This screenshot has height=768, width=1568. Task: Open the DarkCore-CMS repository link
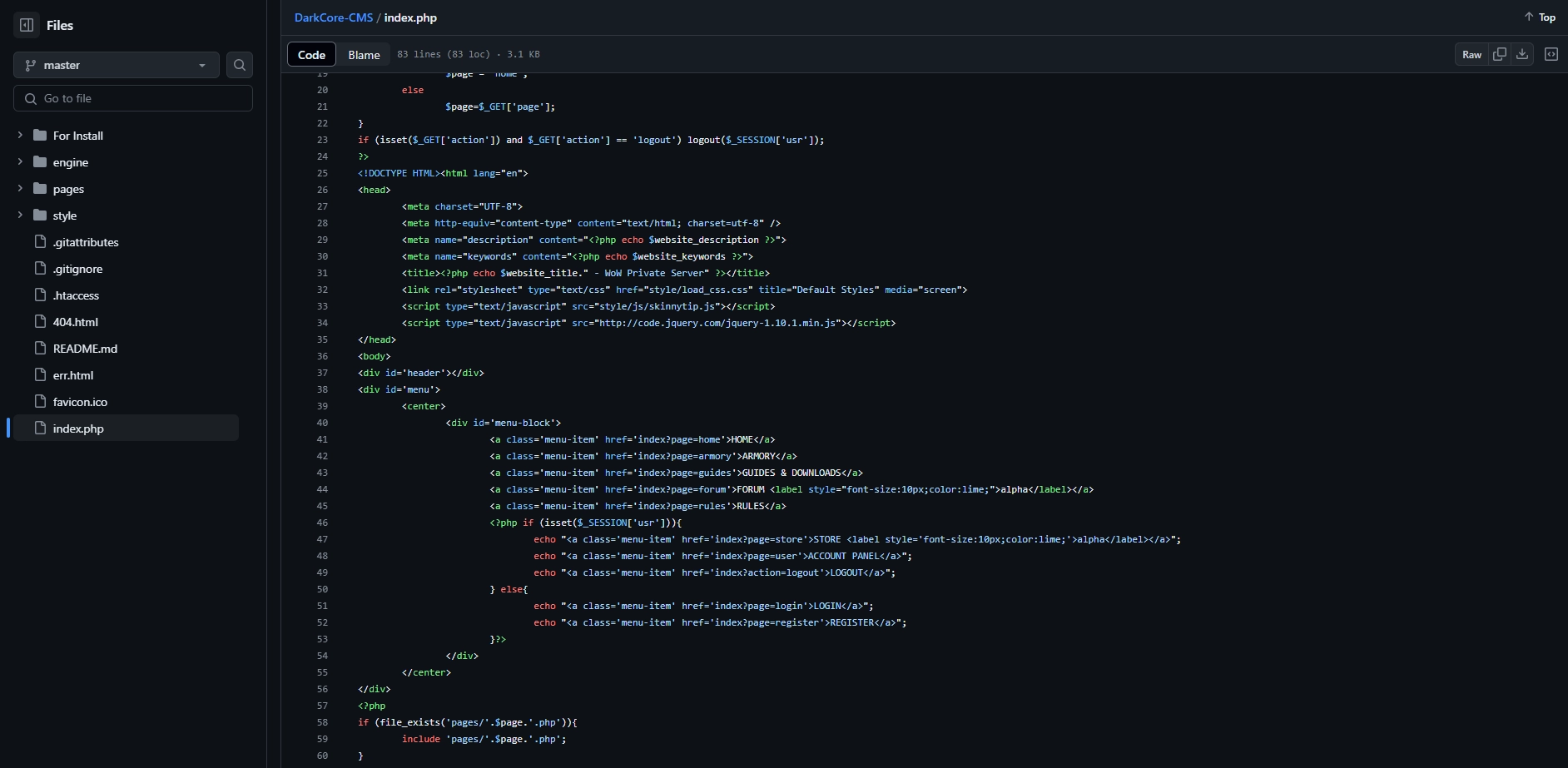[x=333, y=17]
